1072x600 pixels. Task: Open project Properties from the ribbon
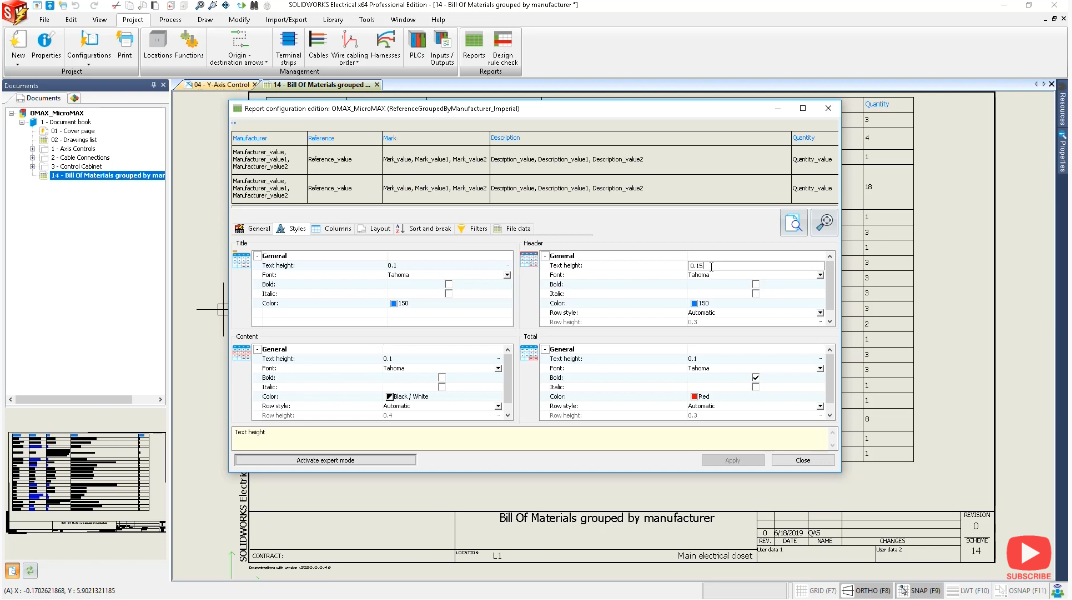click(x=46, y=46)
